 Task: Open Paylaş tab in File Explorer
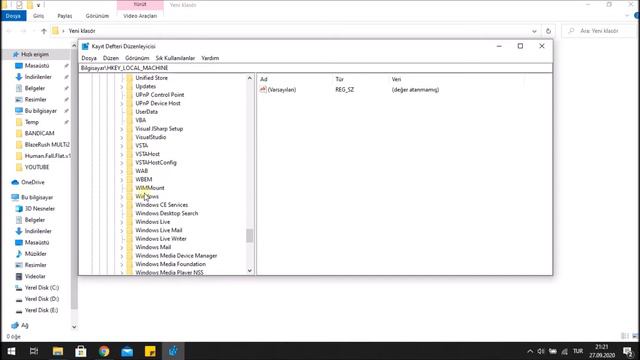(64, 16)
